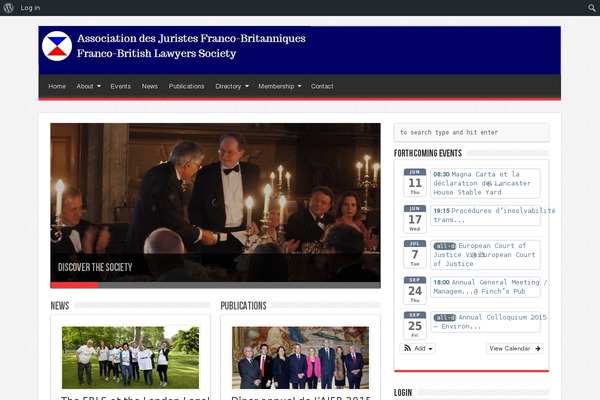Viewport: 600px width, 400px height.
Task: Open the Sep 24 date badge
Action: tap(415, 291)
